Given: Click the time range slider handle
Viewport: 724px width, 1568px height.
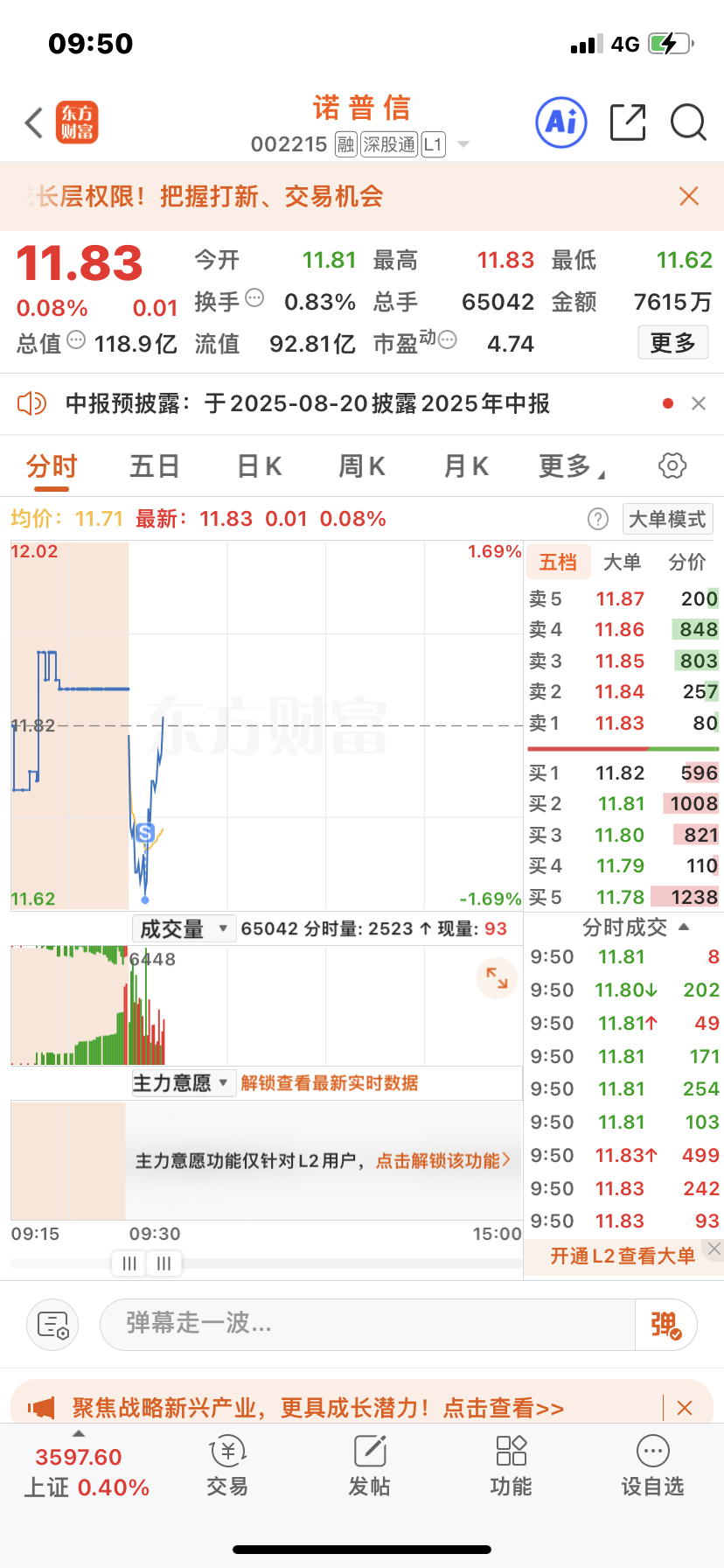Looking at the screenshot, I should pyautogui.click(x=147, y=1263).
